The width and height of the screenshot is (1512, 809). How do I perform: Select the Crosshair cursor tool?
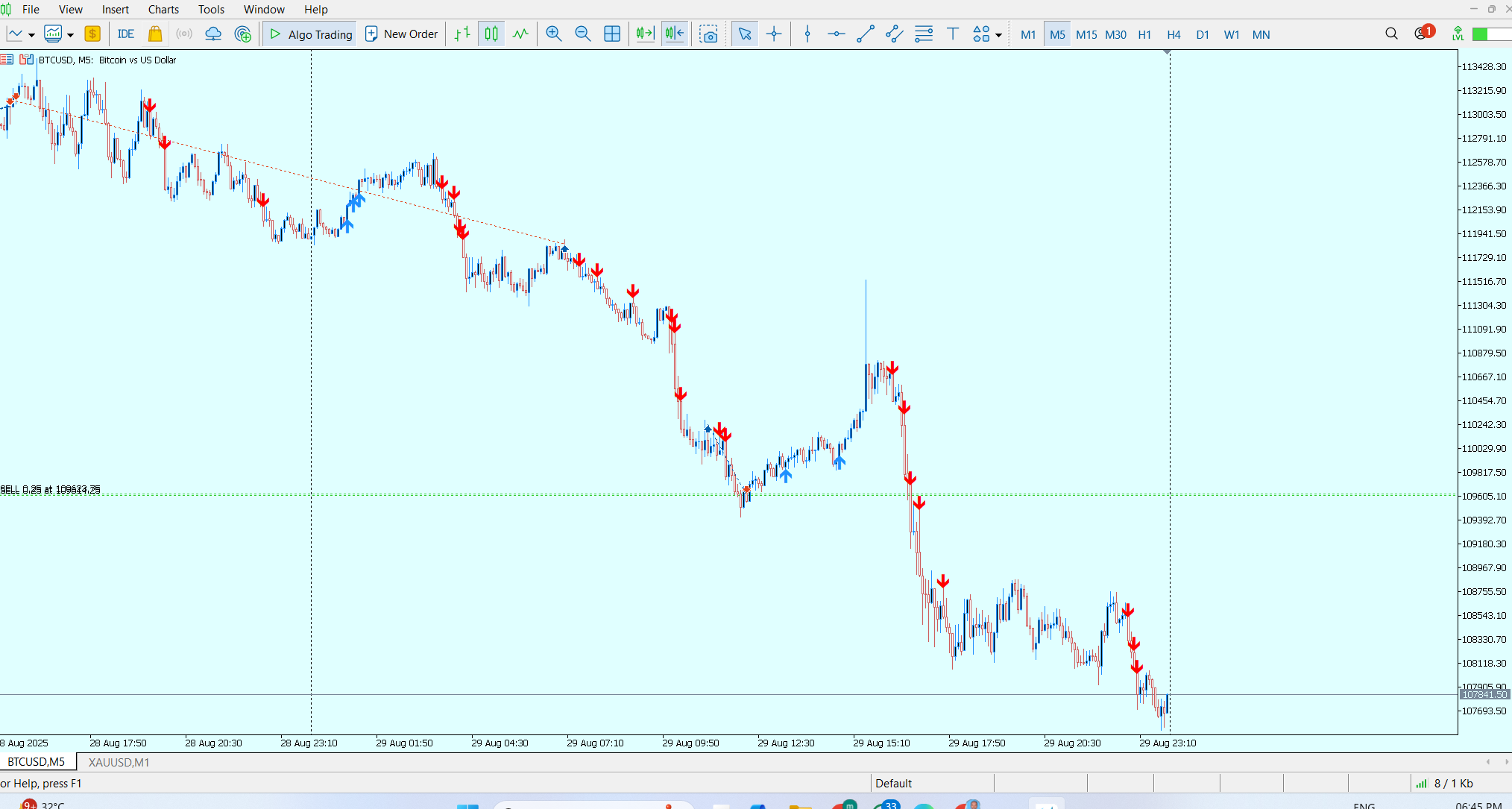774,34
